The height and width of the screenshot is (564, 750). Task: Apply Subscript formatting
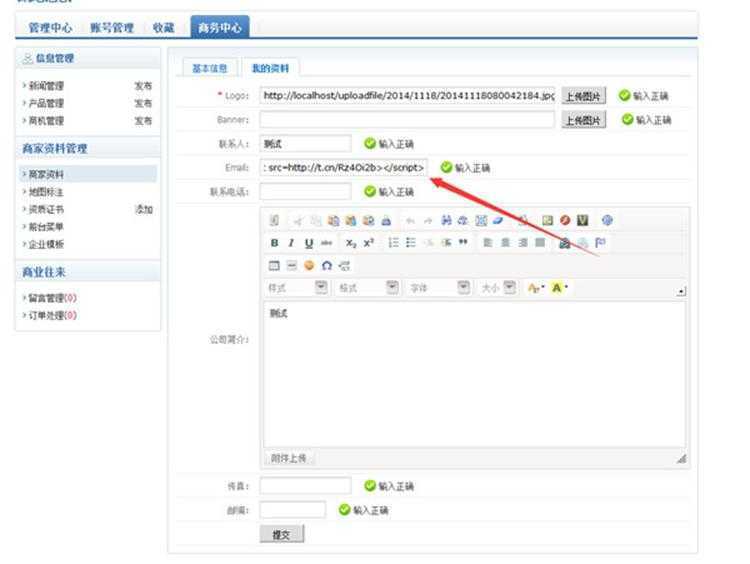[351, 243]
